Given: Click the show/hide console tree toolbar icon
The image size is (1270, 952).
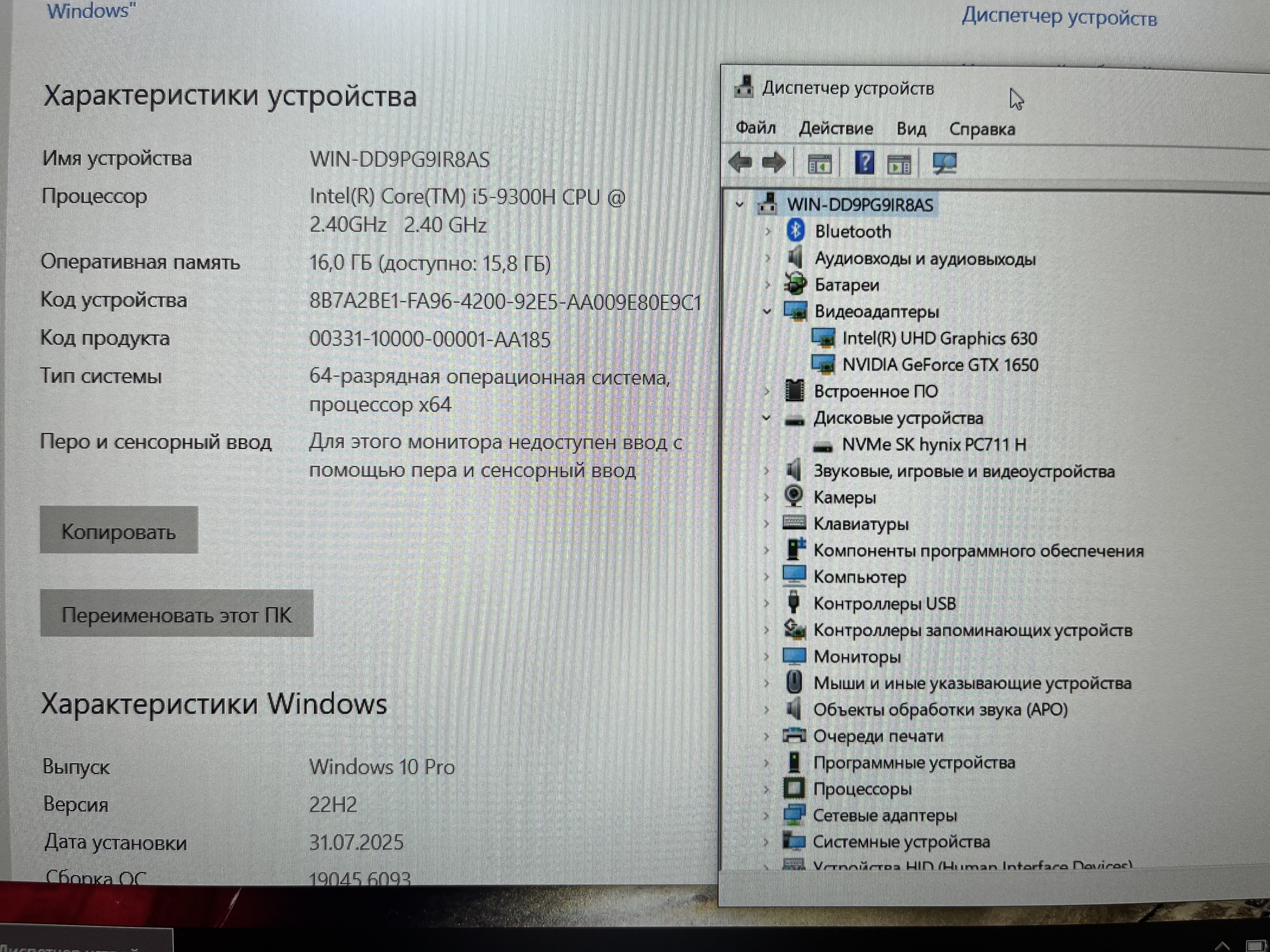Looking at the screenshot, I should [x=819, y=165].
